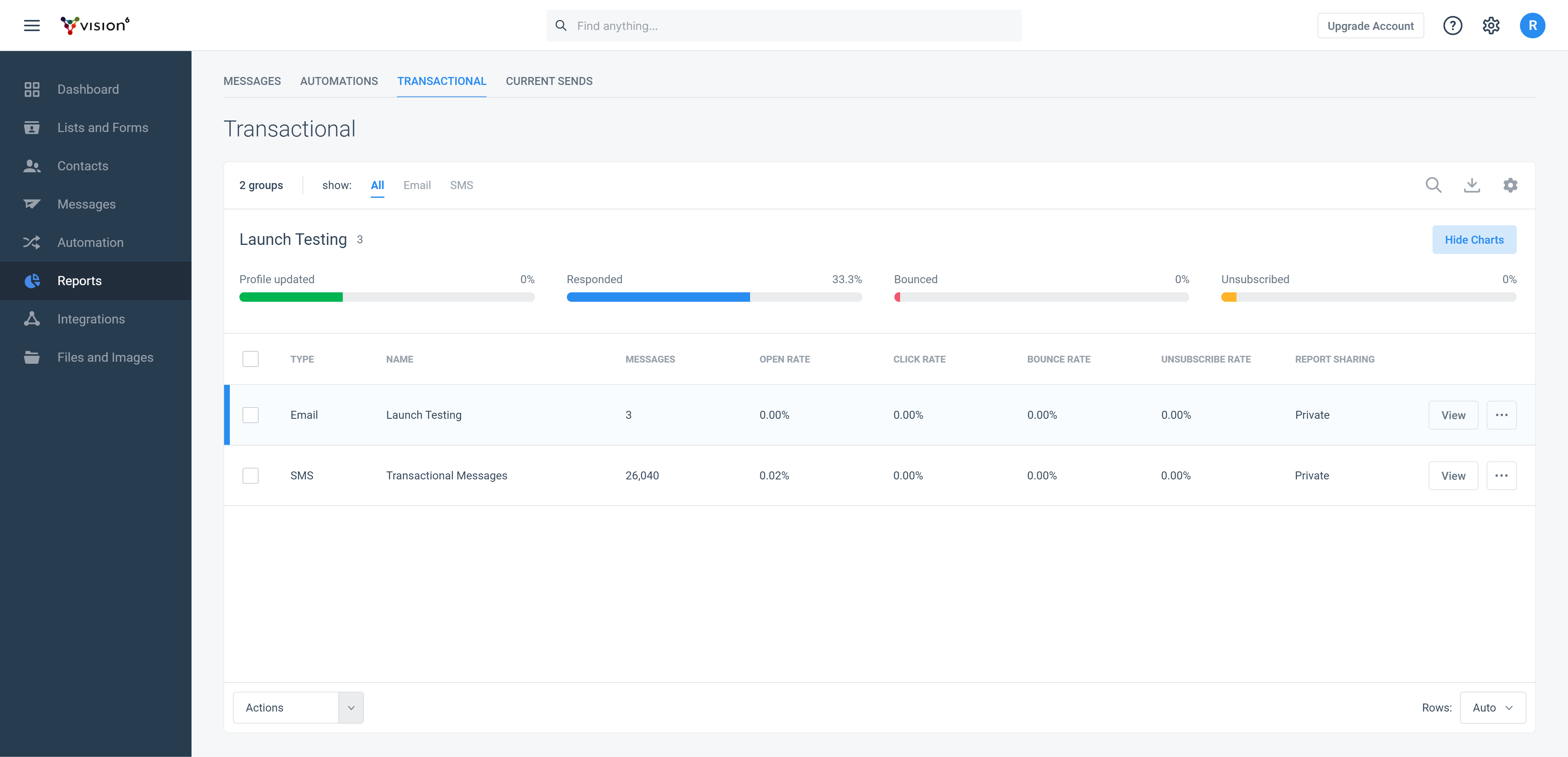The image size is (1568, 757).
Task: Click the Integrations triangle icon
Action: coord(32,319)
